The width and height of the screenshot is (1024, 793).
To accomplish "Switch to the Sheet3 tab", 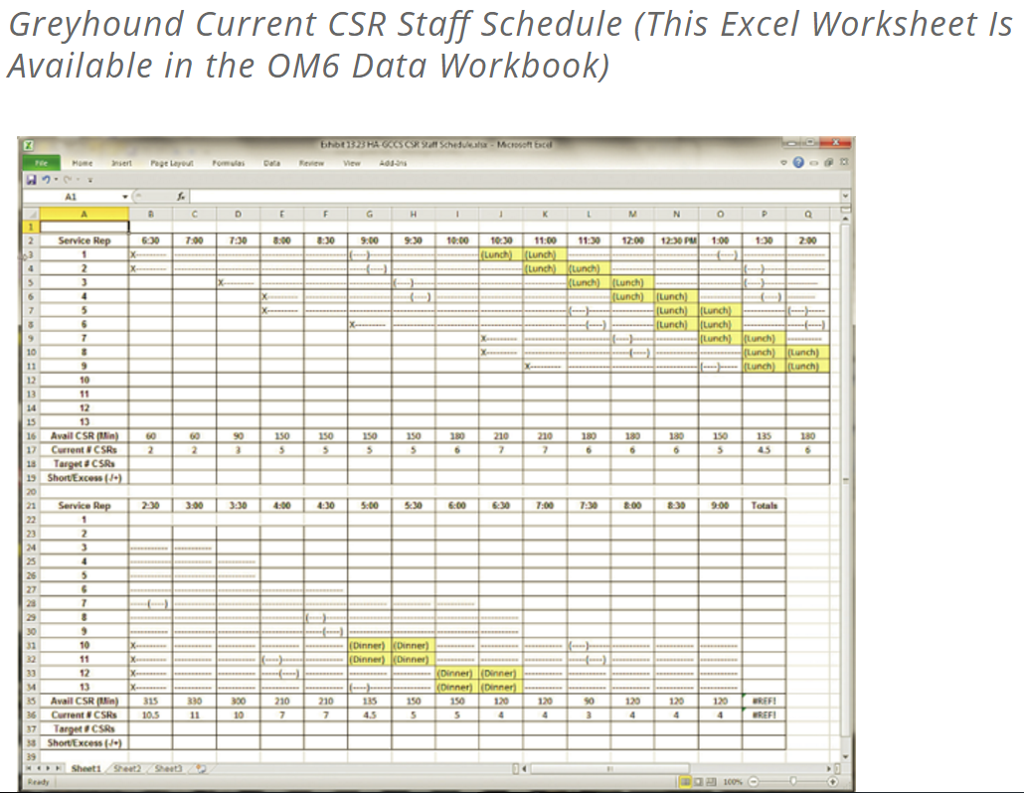I will coord(168,768).
